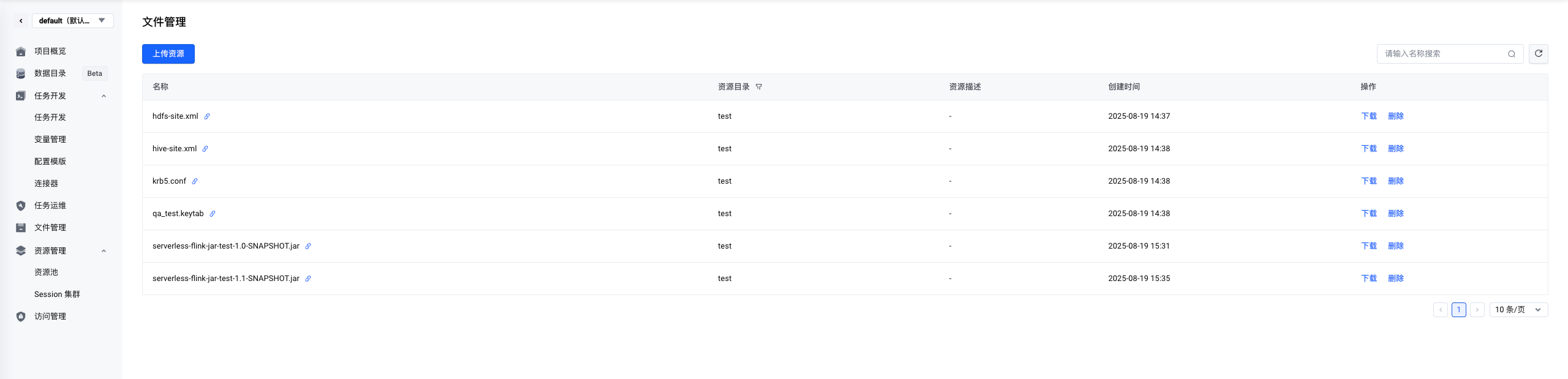Click the link icon next to hdfs-site.xml
1568x379 pixels.
point(207,116)
